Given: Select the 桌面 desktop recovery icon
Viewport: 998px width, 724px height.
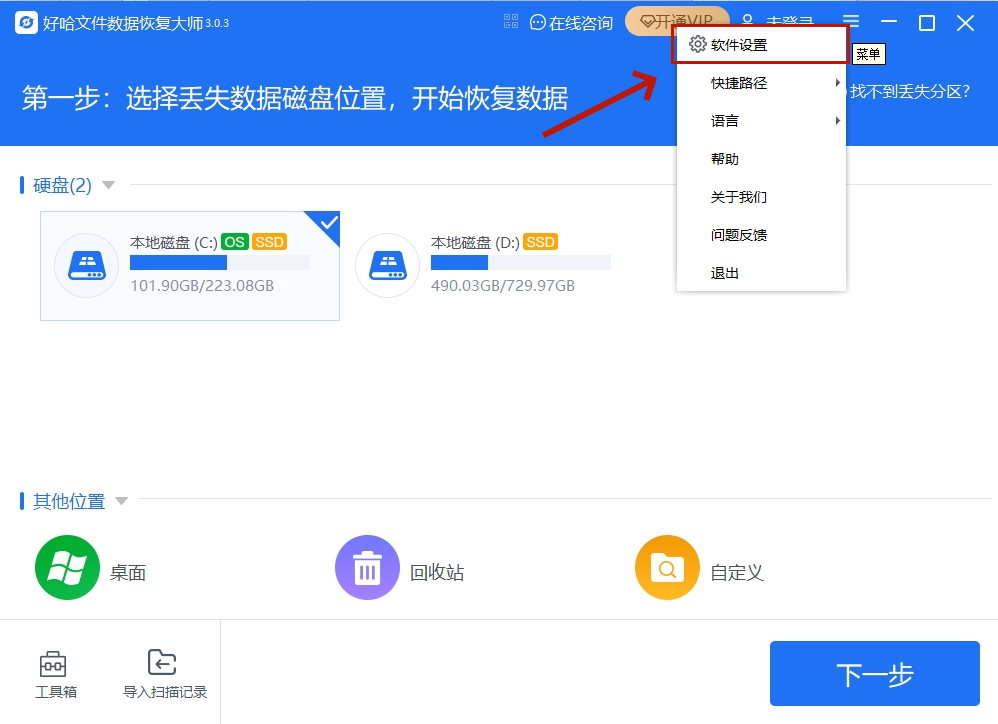Looking at the screenshot, I should click(66, 565).
